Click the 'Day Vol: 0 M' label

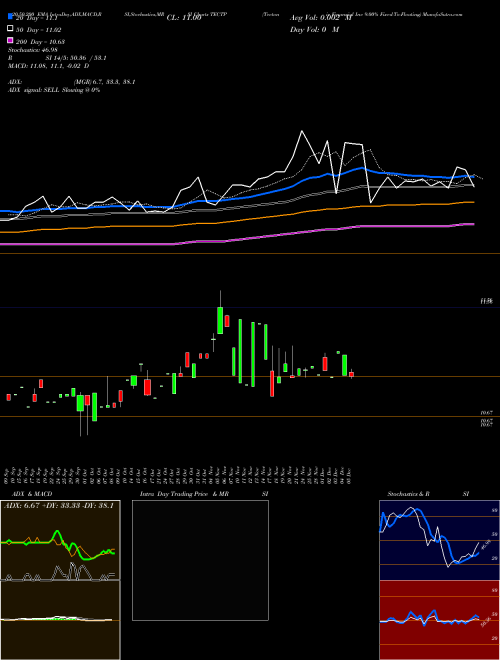(x=314, y=29)
